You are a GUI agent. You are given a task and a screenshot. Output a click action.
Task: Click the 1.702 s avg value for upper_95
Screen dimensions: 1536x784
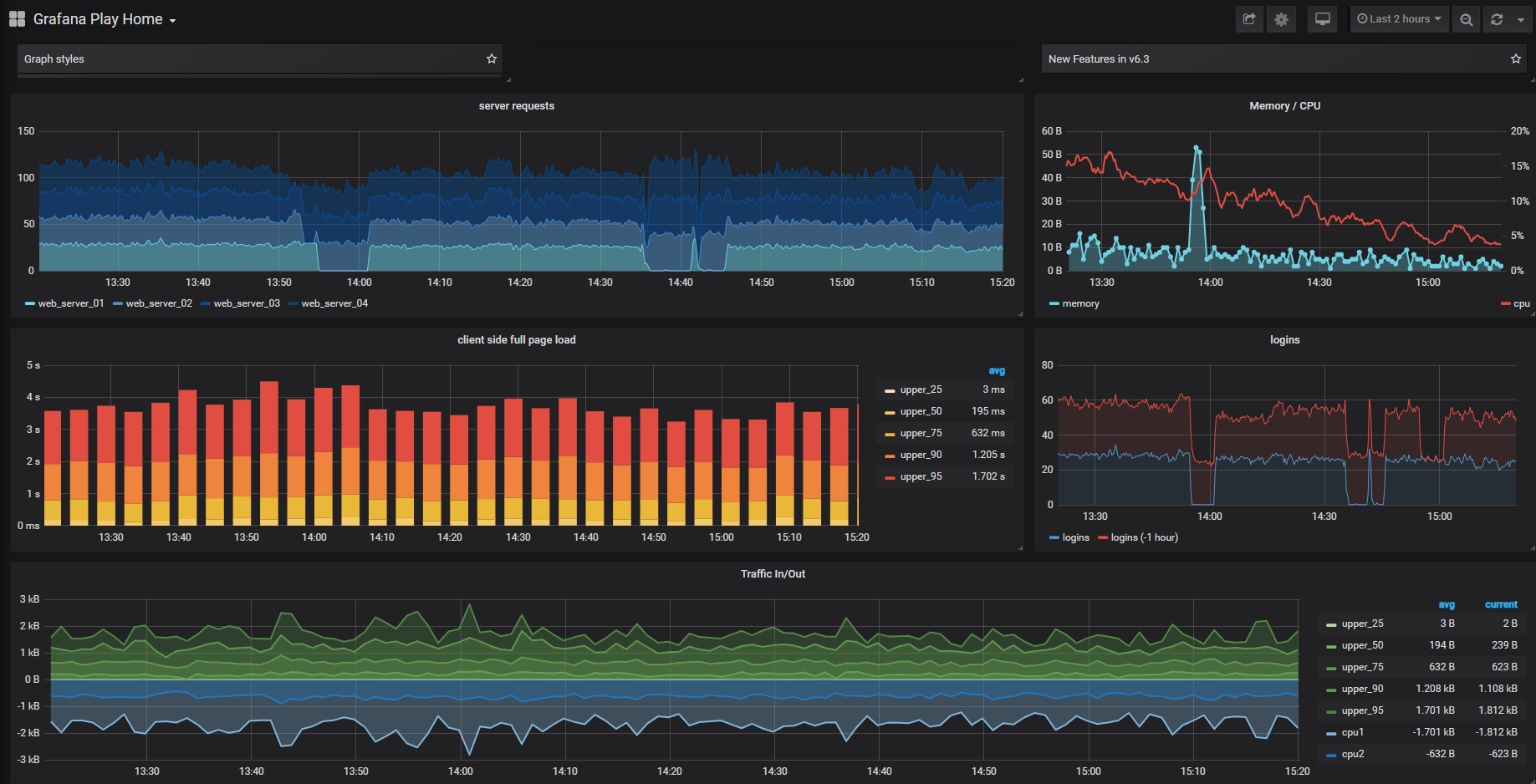click(x=988, y=476)
